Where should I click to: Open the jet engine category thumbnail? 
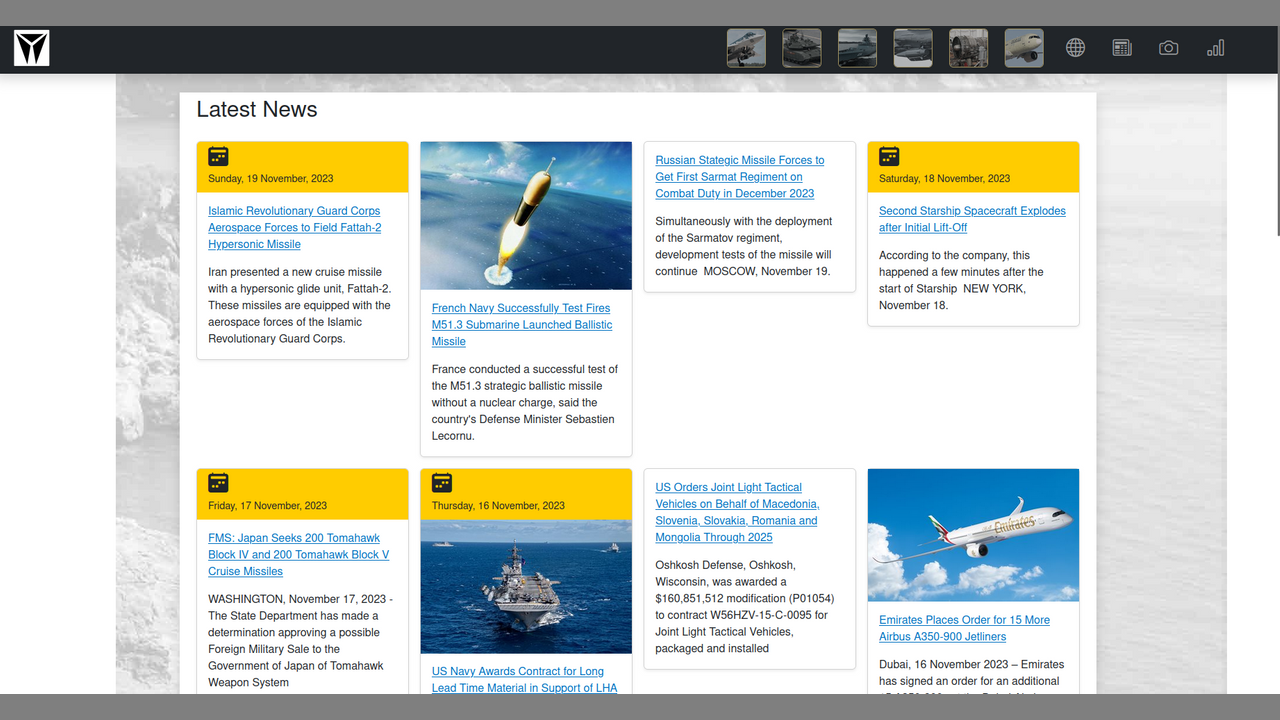(968, 48)
